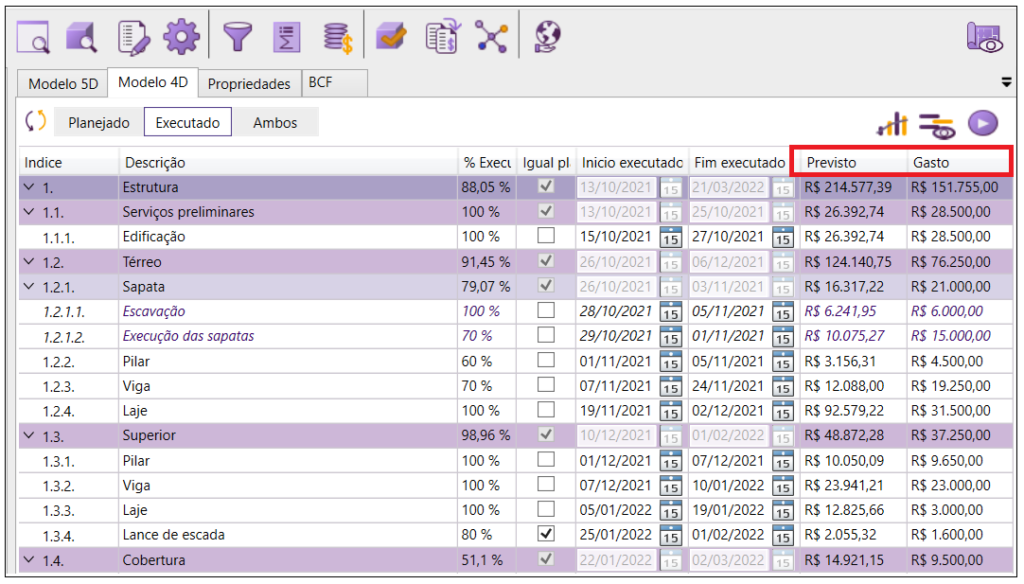Screen dimensions: 1024x584
Task: Check the Igual pl box for Pilar 1.2.2
Action: click(x=545, y=361)
